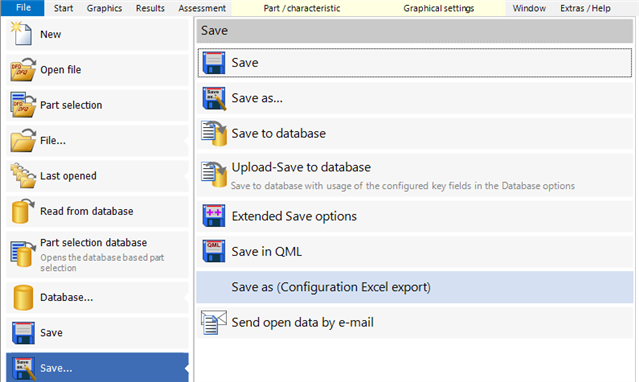Expand the Database... submenu
Image resolution: width=639 pixels, height=382 pixels.
[x=97, y=298]
